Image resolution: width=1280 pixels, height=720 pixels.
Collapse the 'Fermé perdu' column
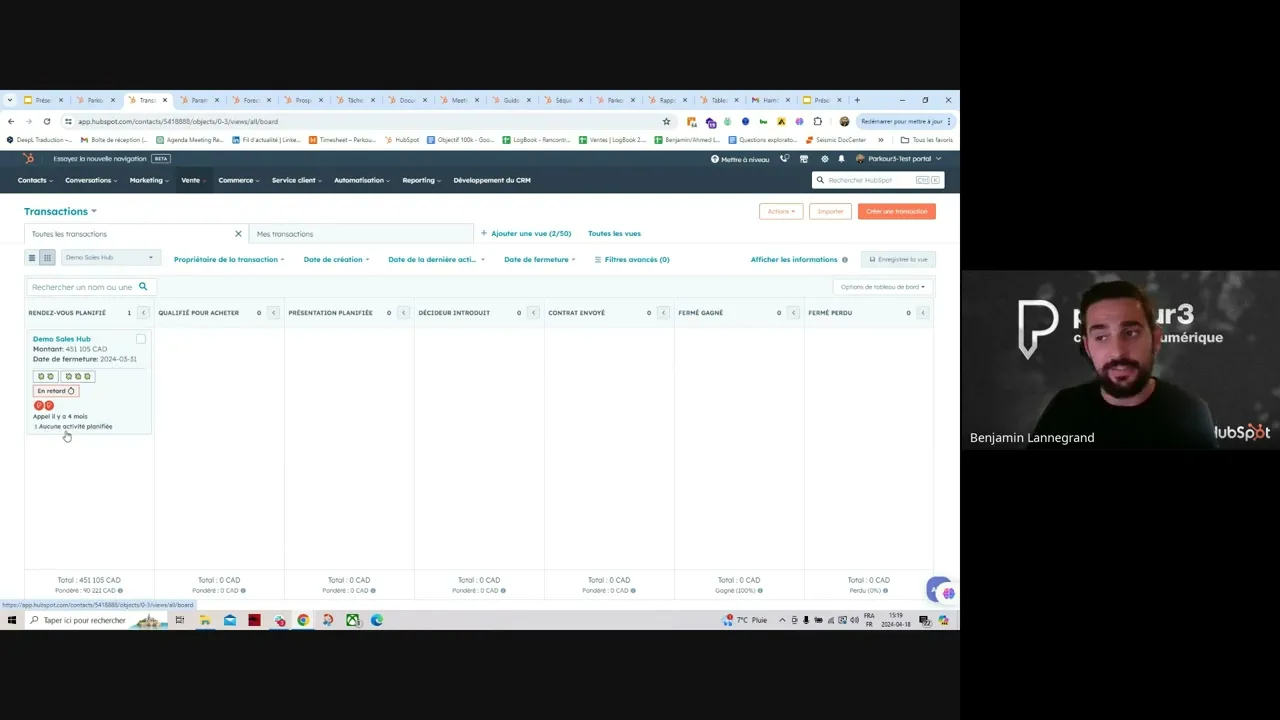click(x=922, y=313)
